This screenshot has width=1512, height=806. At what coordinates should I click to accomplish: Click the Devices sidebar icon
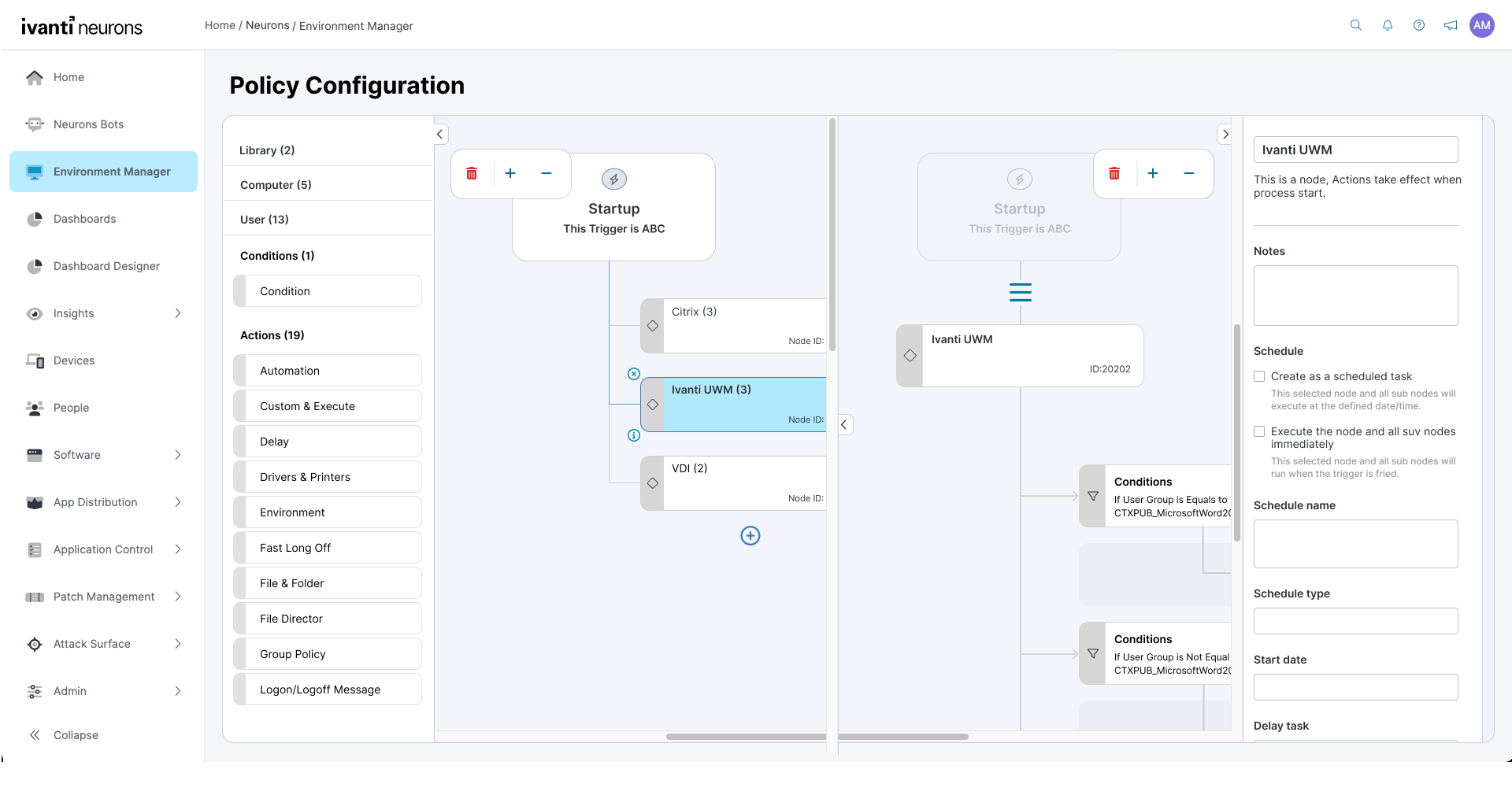pos(35,360)
